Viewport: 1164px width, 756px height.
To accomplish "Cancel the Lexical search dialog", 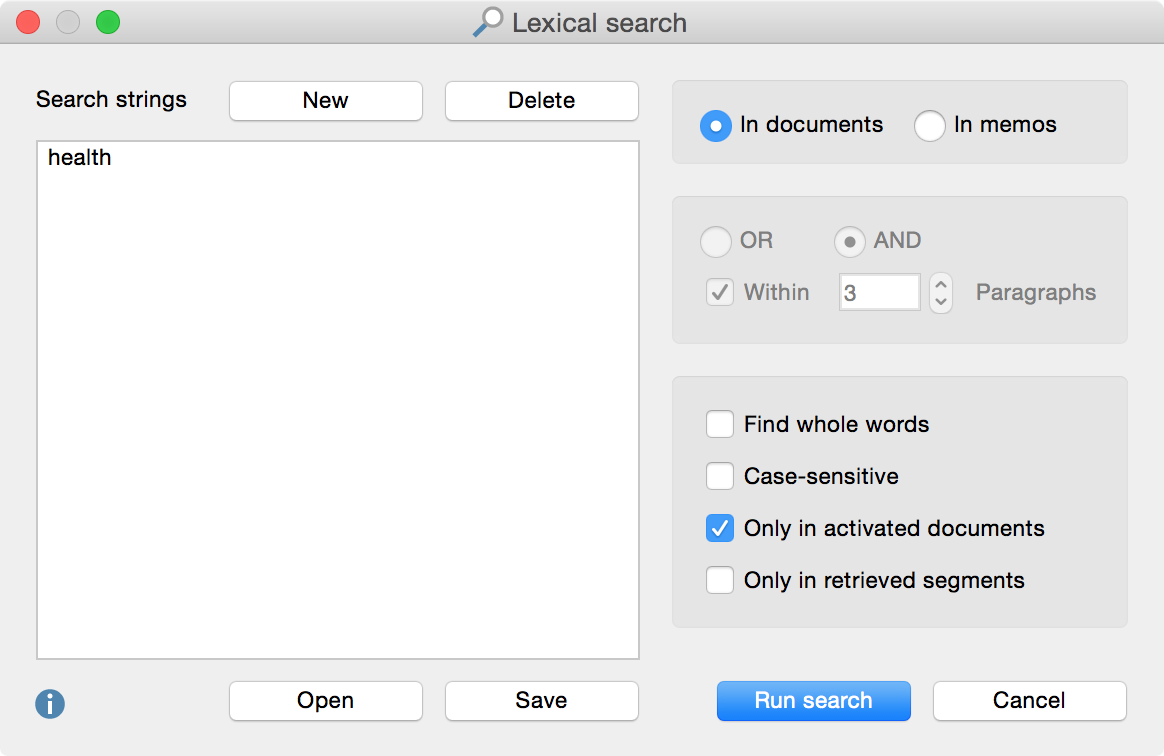I will tap(1029, 701).
